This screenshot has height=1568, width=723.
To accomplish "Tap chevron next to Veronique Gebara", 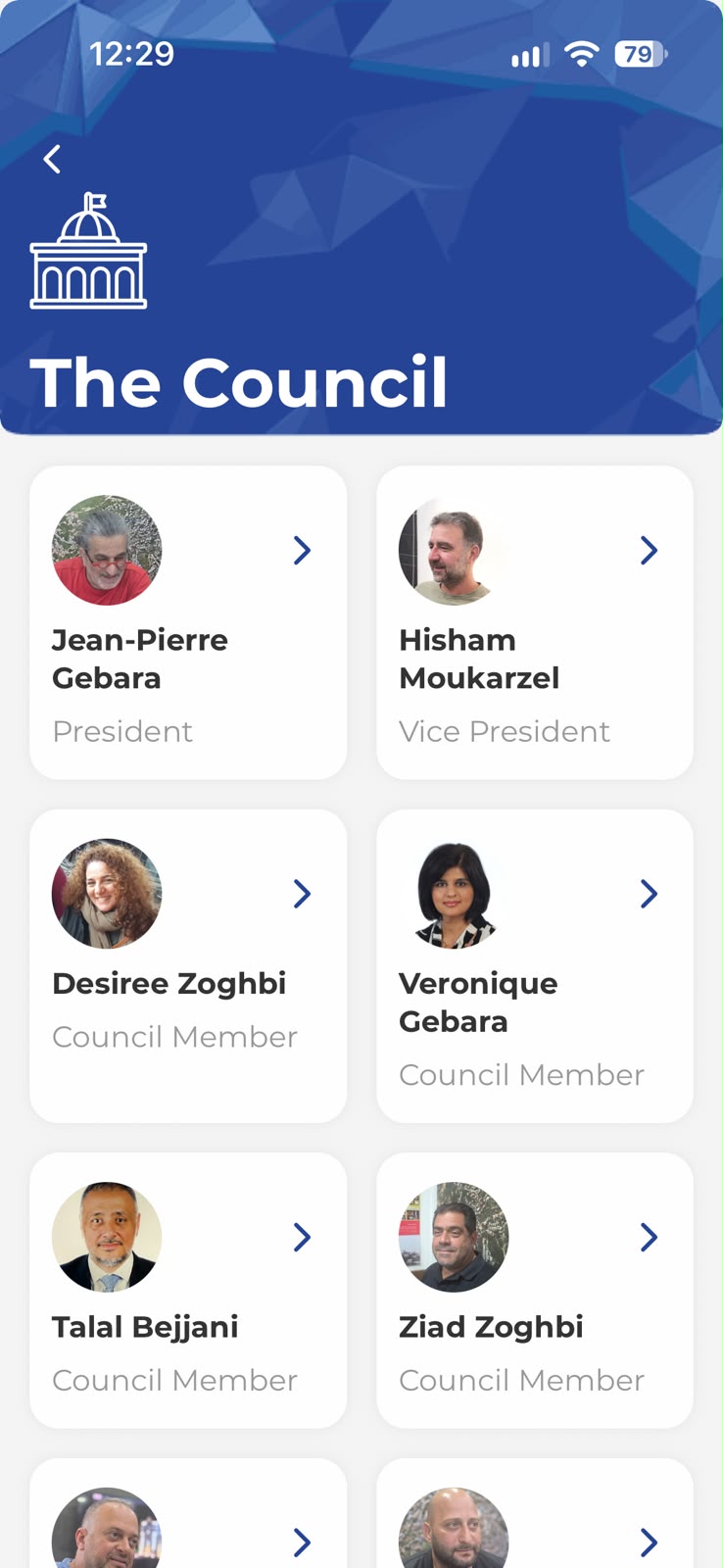I will tap(649, 893).
